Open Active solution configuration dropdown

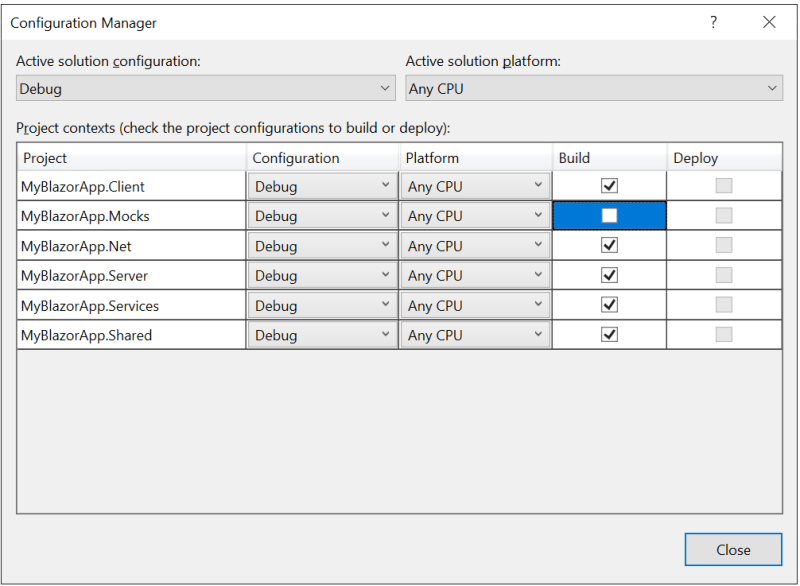pyautogui.click(x=206, y=88)
